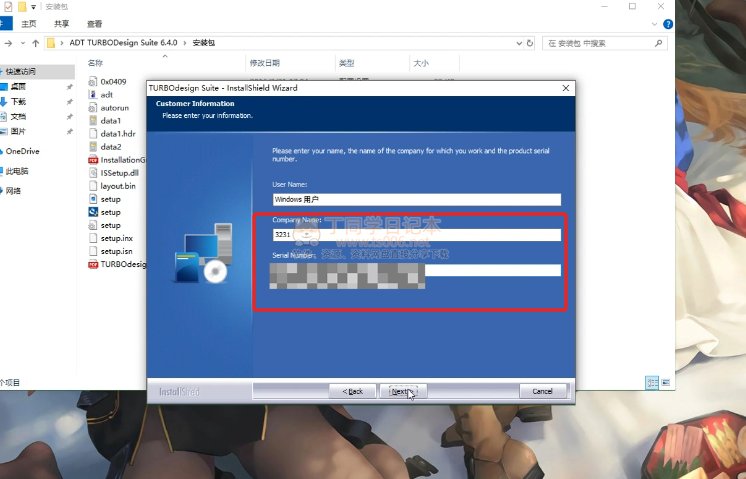746x479 pixels.
Task: Select the ISSetup.dll file icon
Action: tap(93, 173)
